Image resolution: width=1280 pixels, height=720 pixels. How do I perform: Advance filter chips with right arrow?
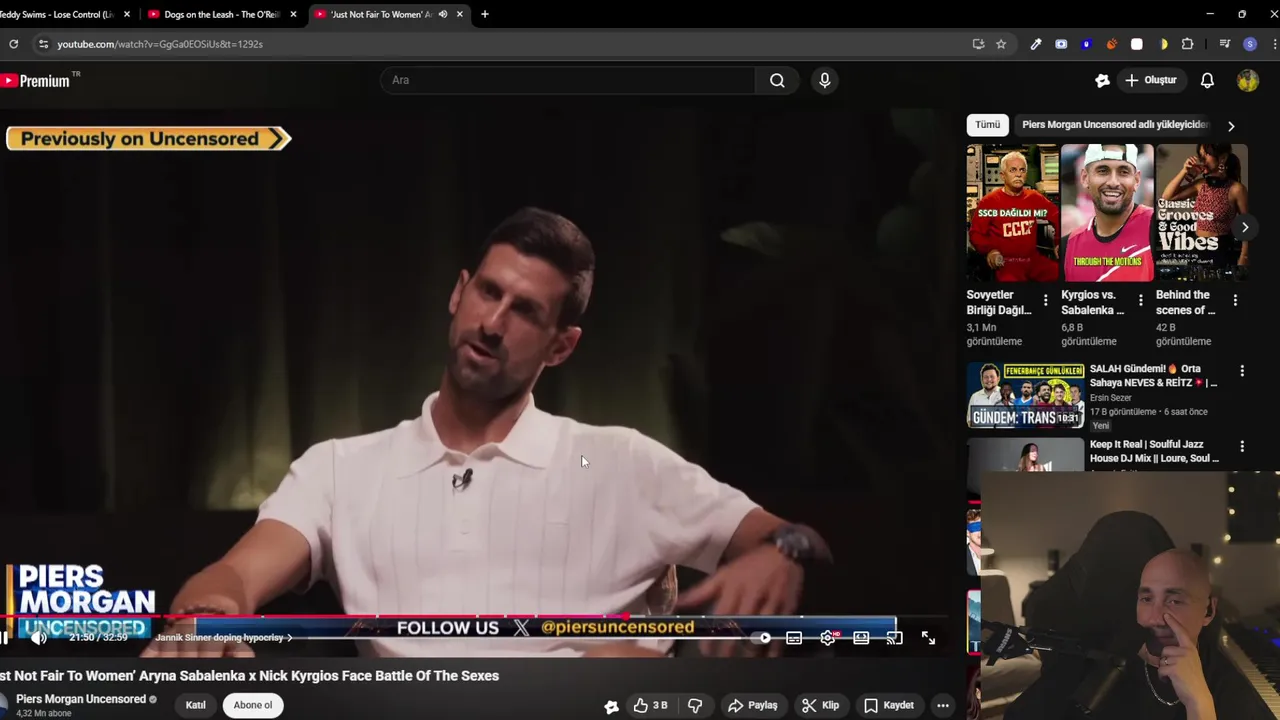pos(1231,126)
